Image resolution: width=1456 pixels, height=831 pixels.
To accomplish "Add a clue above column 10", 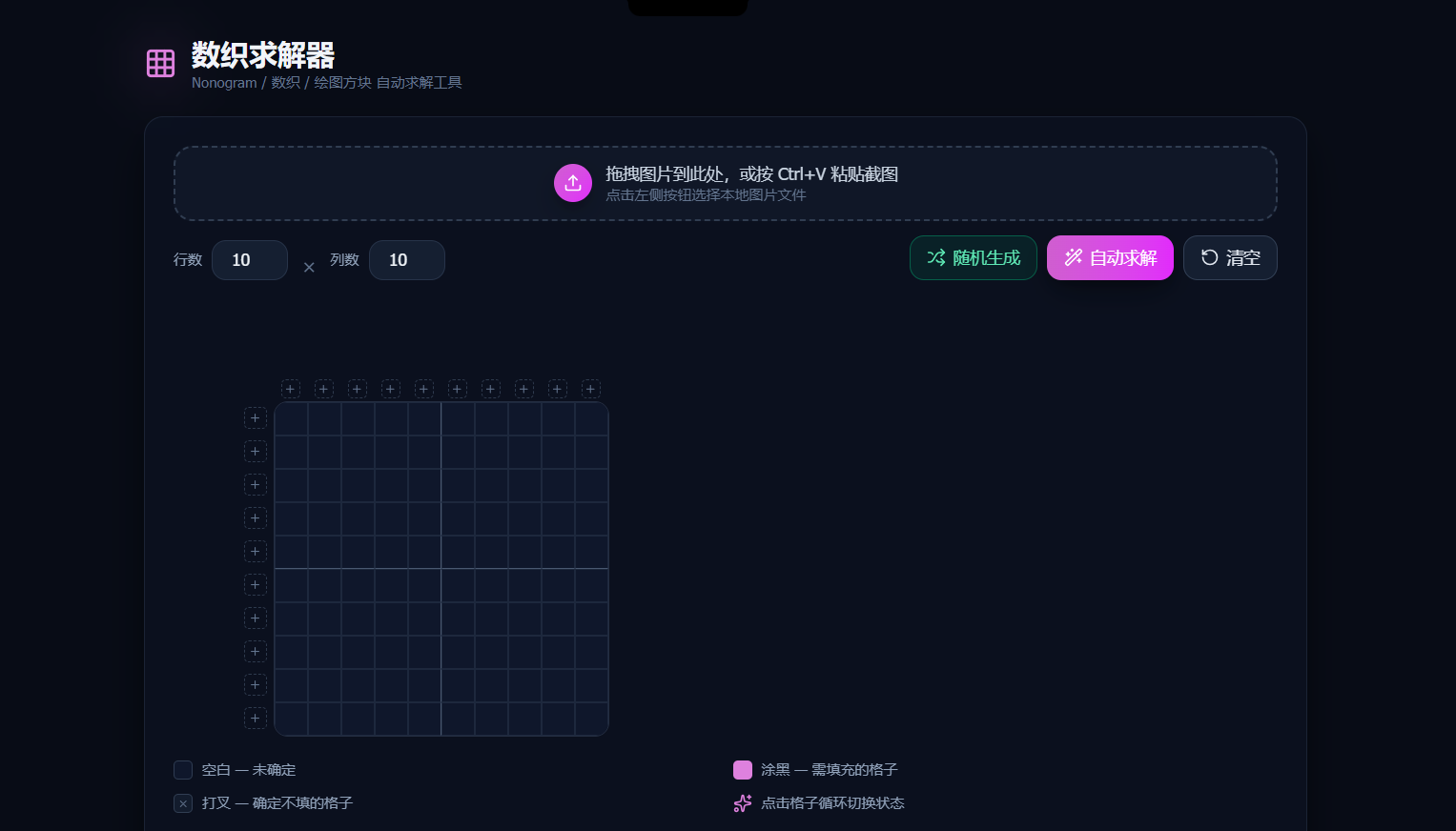I will [591, 389].
